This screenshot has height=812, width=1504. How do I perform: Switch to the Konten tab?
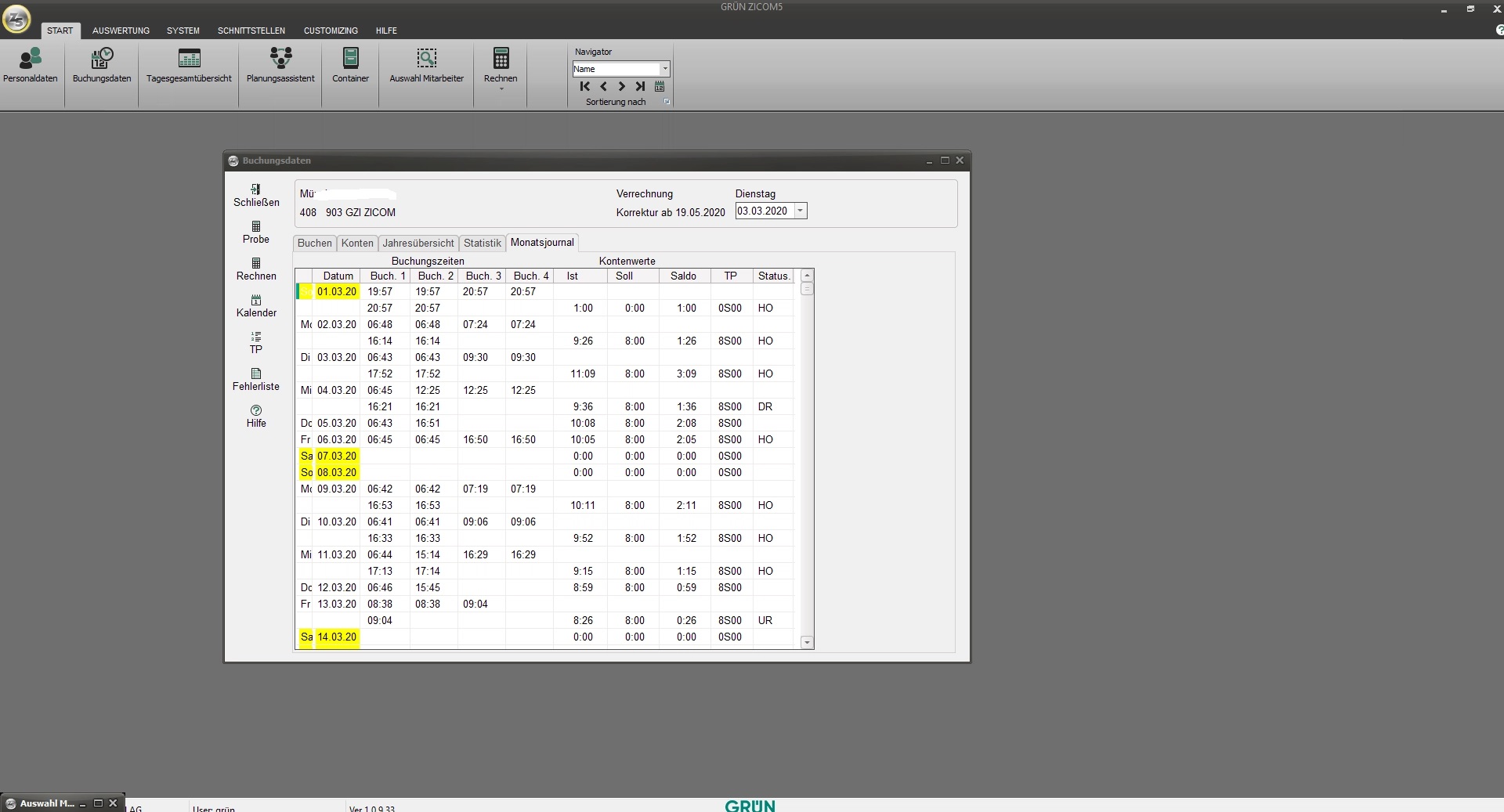point(357,243)
